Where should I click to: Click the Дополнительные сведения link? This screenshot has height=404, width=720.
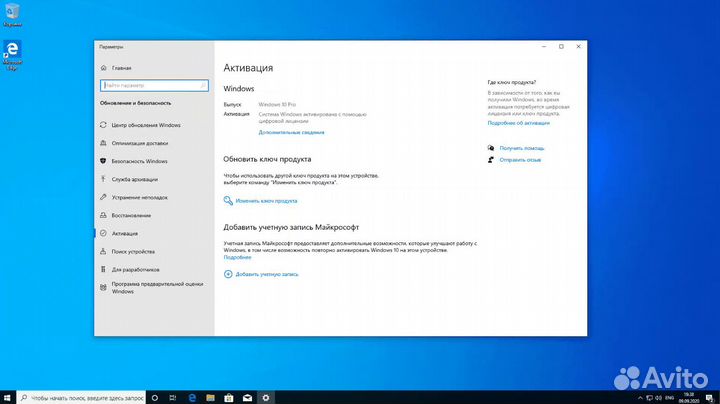point(291,132)
